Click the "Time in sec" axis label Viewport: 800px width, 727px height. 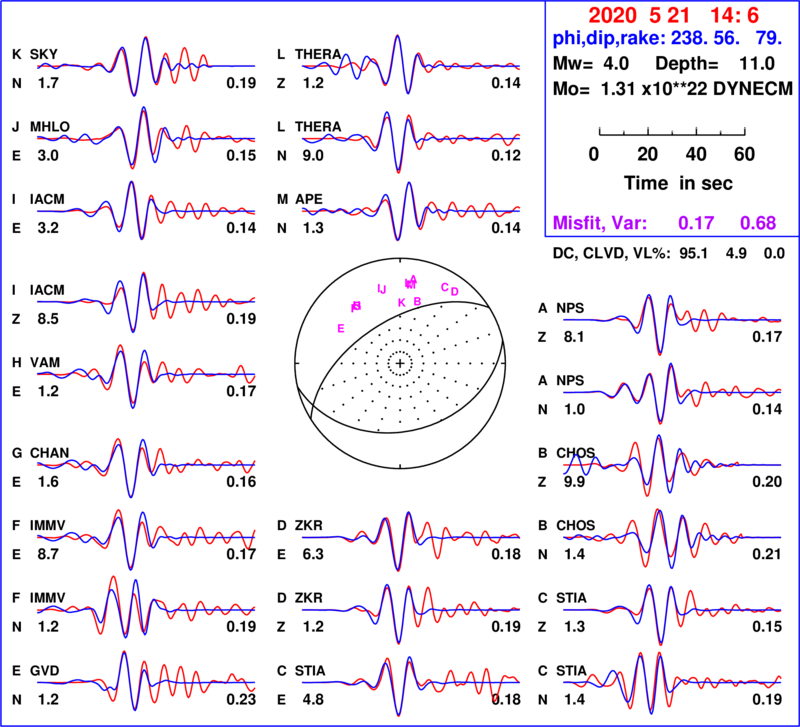[x=678, y=183]
